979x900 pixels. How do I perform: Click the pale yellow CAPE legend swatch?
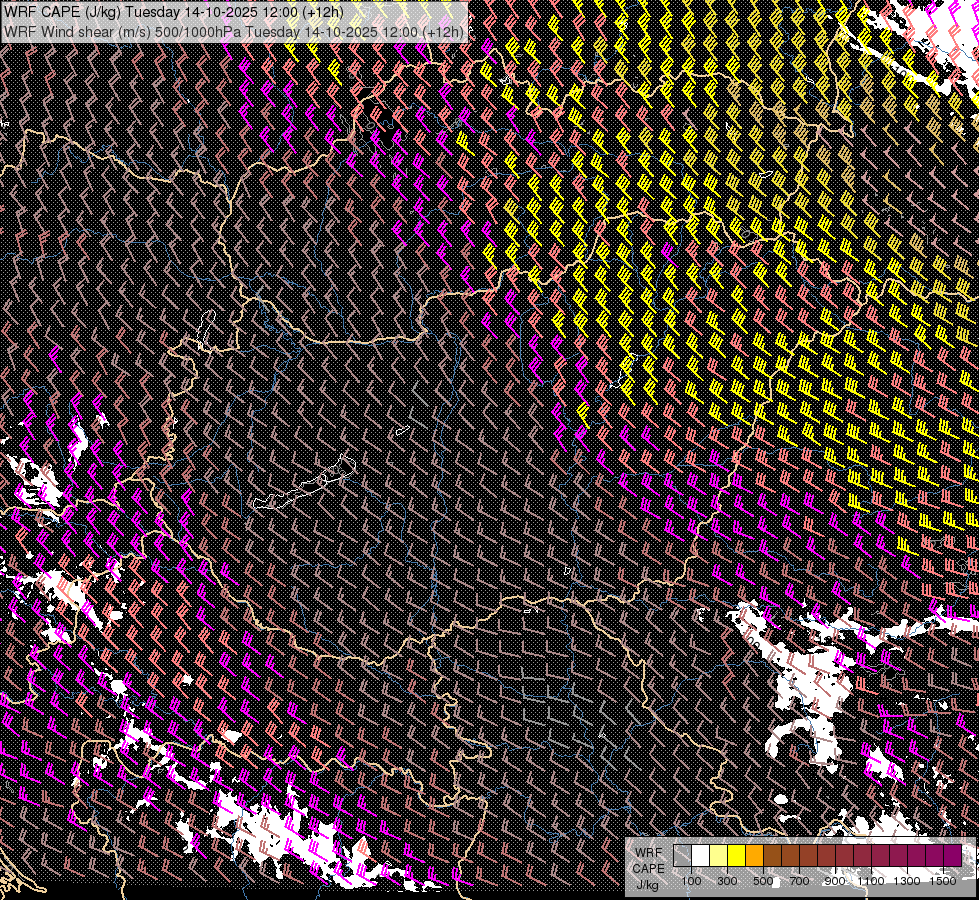(x=719, y=855)
